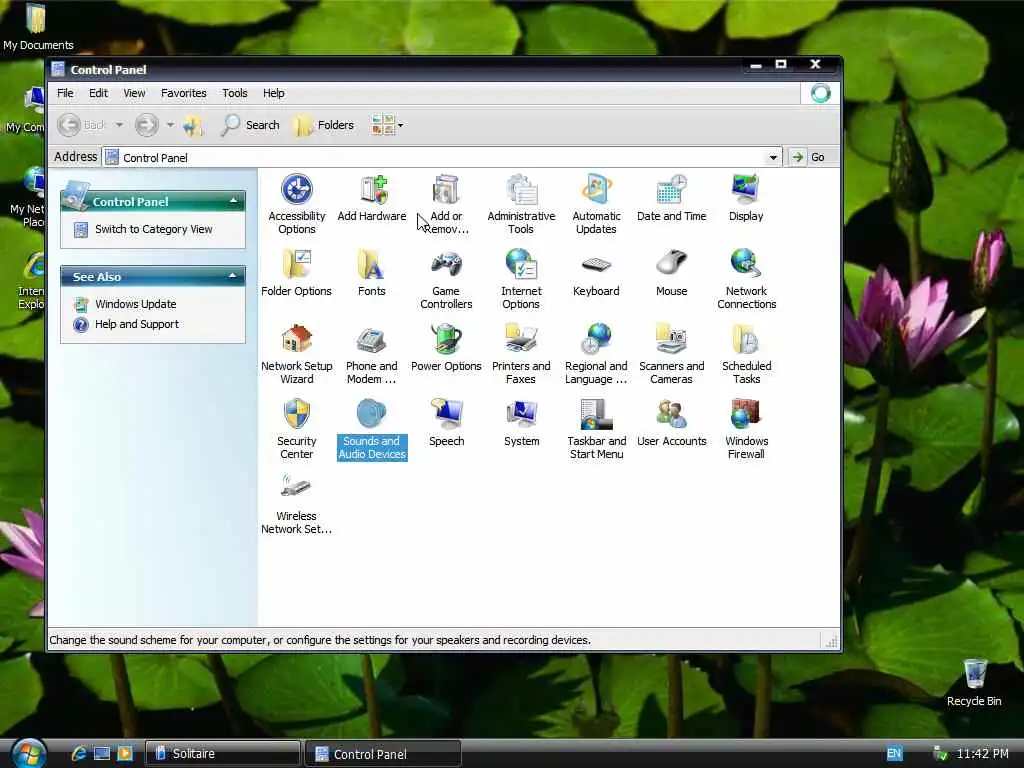Click the Up folder toolbar icon
This screenshot has height=768, width=1024.
pyautogui.click(x=193, y=125)
